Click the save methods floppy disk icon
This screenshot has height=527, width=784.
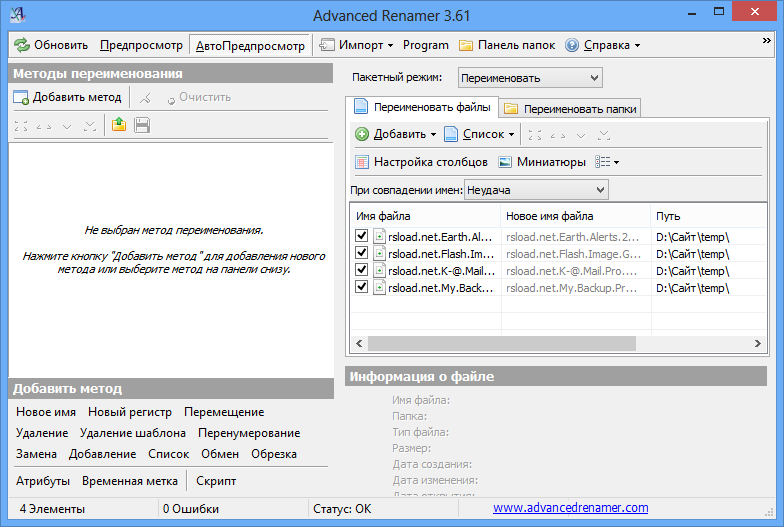(x=142, y=125)
